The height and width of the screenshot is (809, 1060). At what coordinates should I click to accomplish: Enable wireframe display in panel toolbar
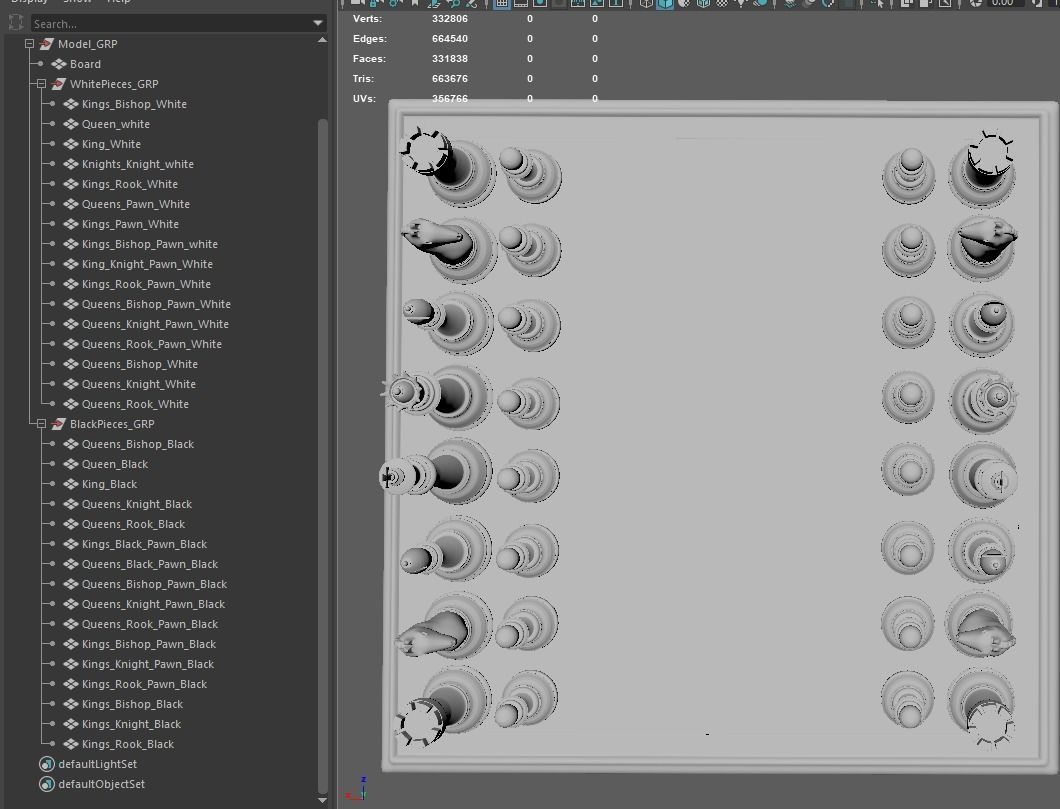[646, 3]
